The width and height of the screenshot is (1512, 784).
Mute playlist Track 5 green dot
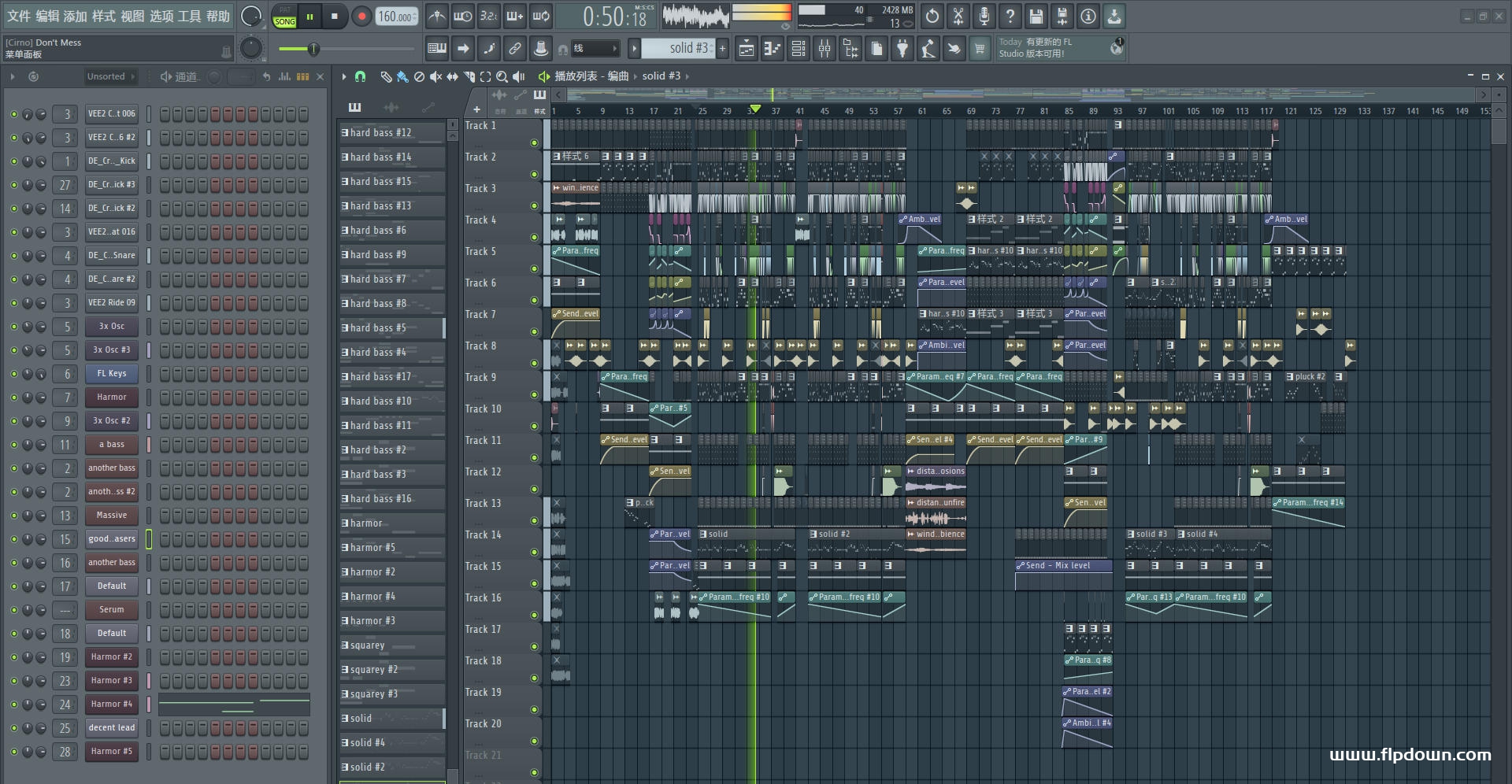(x=534, y=269)
